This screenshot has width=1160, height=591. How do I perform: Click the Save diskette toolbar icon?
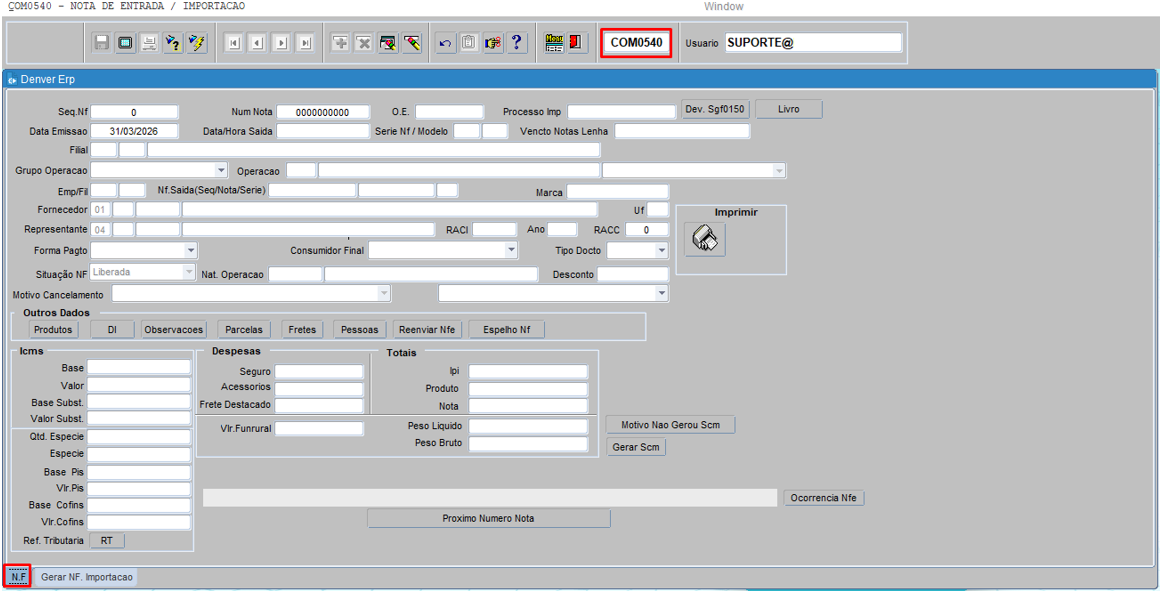click(x=101, y=43)
